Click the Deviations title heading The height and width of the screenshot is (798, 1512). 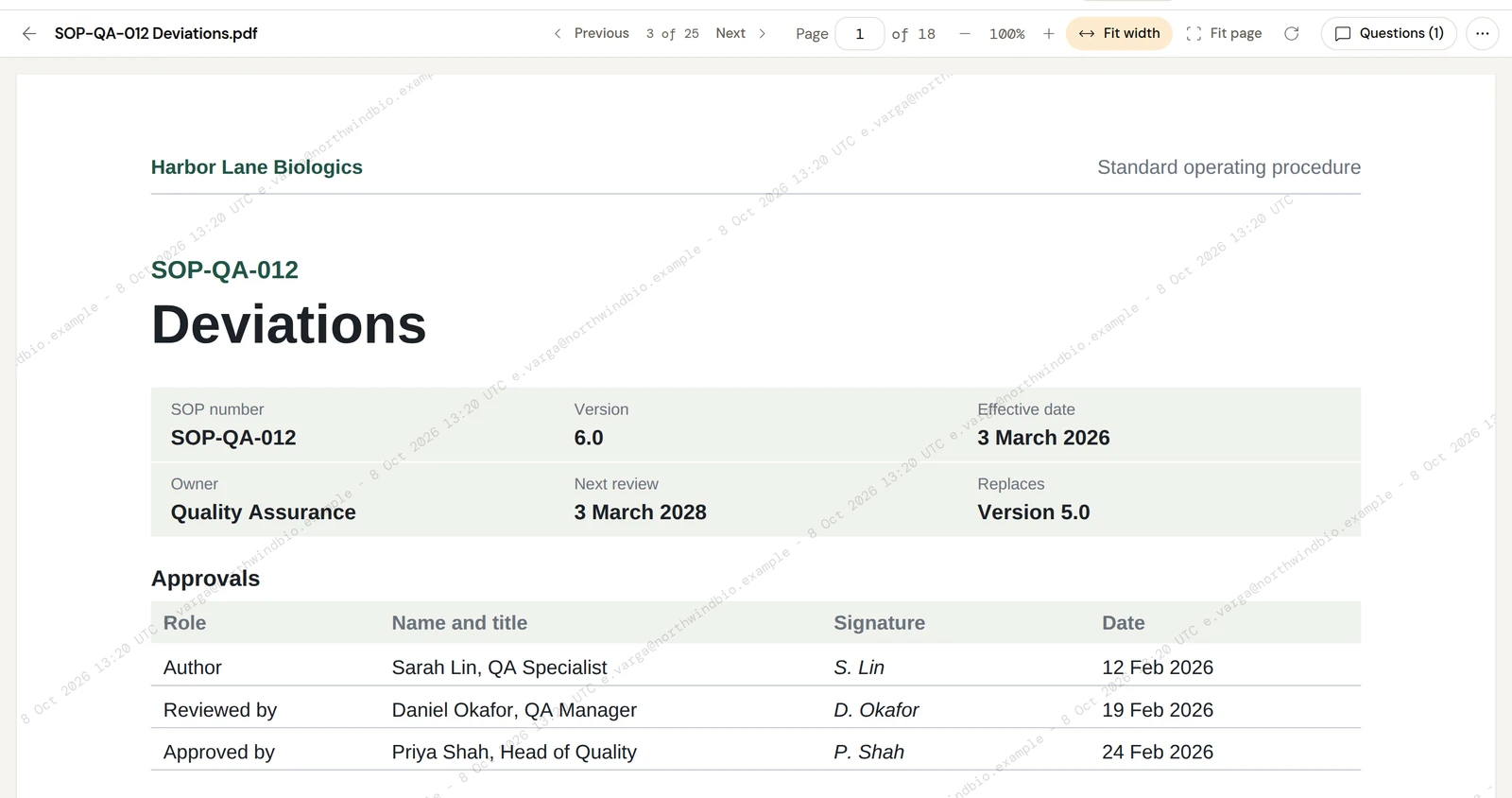289,324
